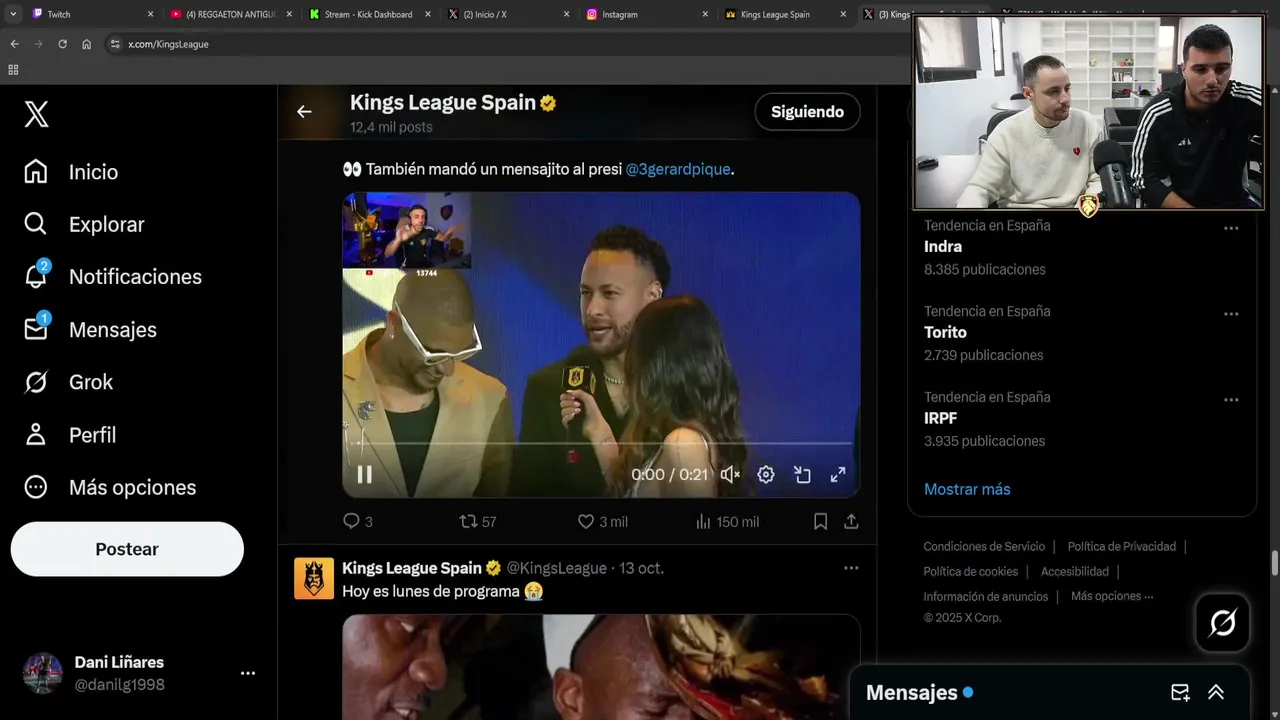Image resolution: width=1280 pixels, height=720 pixels.
Task: View 150 mil post analytics
Action: point(727,521)
